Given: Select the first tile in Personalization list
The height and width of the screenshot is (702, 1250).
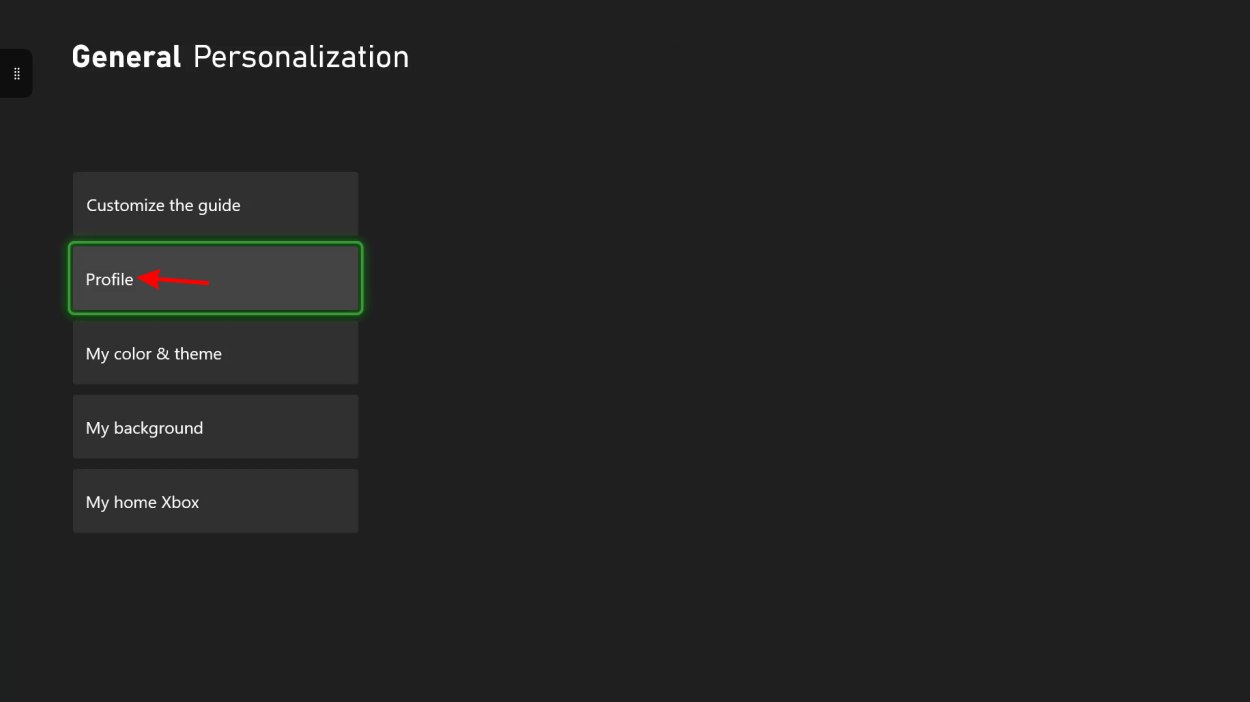Looking at the screenshot, I should 215,205.
